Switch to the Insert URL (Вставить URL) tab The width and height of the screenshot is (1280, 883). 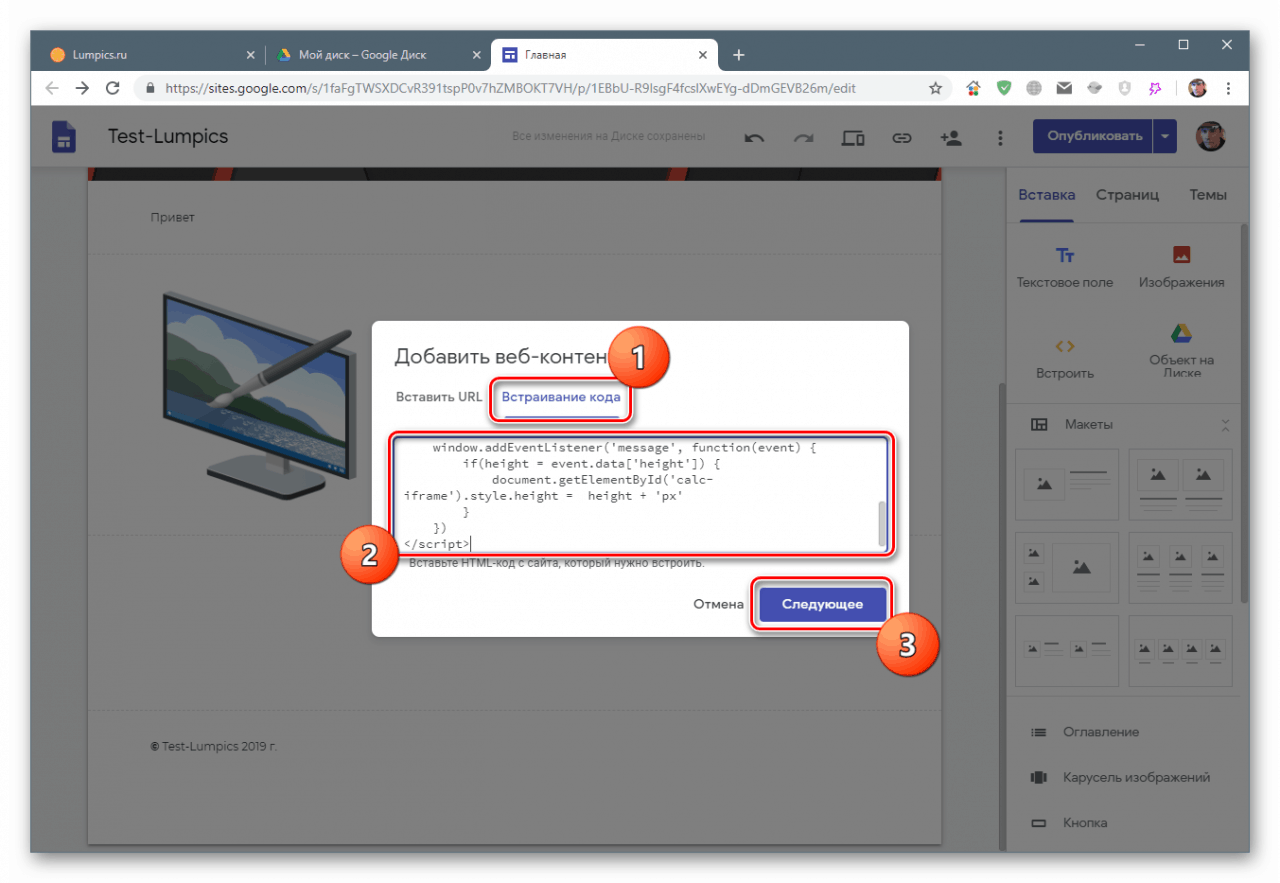tap(439, 397)
